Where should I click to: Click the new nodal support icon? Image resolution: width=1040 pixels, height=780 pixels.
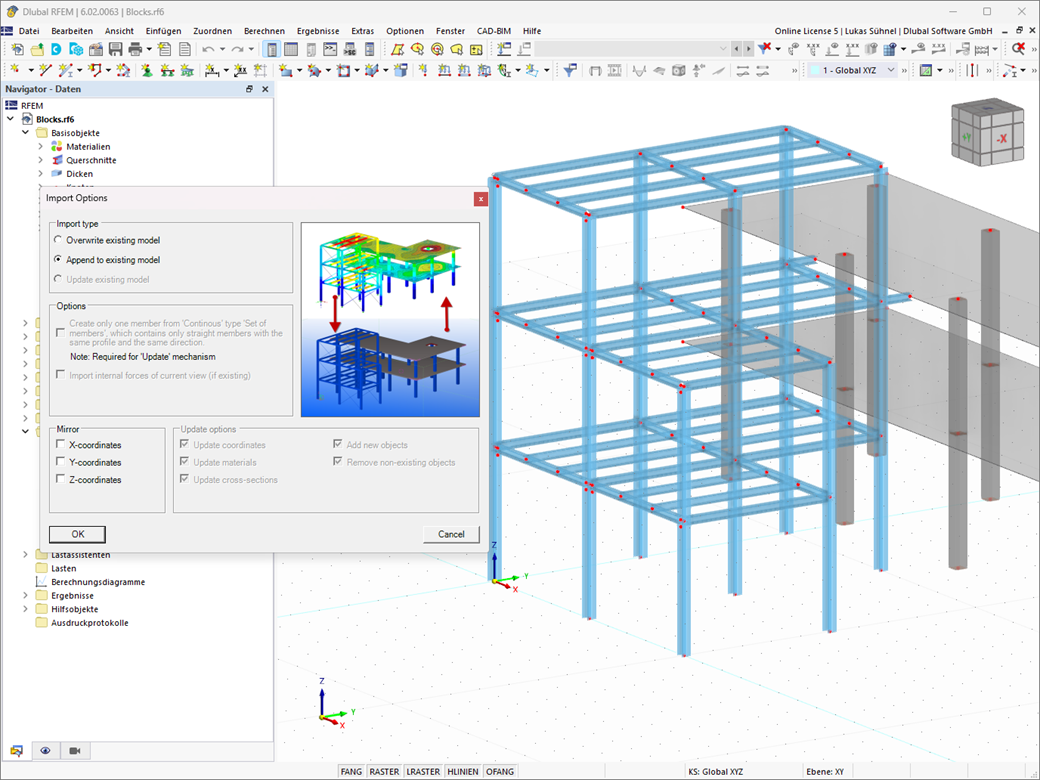[x=147, y=70]
